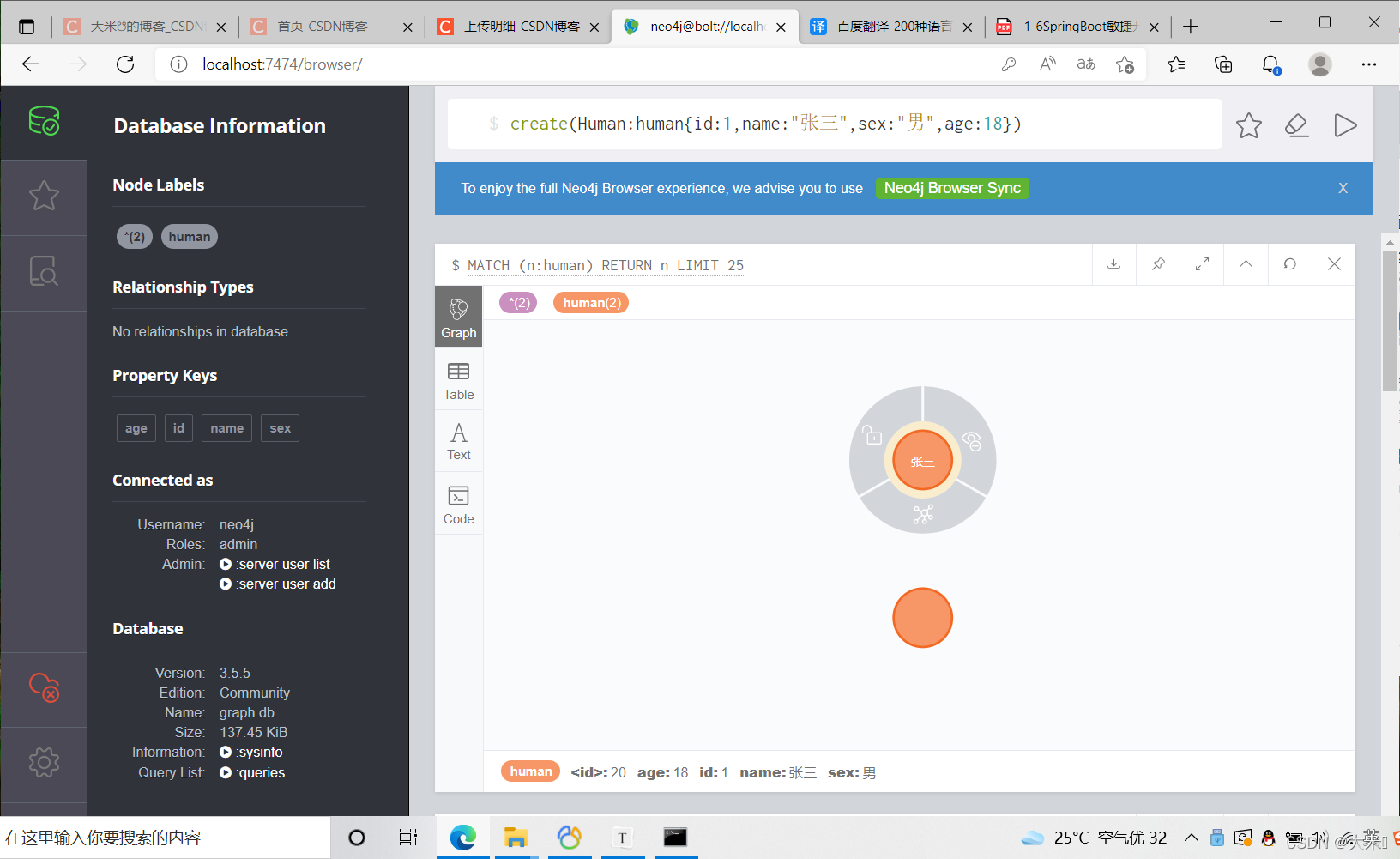Open a new browser tab
Viewport: 1400px width, 859px height.
point(1191,27)
